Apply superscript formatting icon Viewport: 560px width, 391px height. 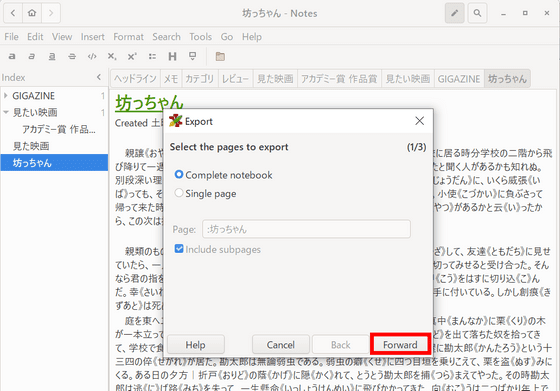click(x=132, y=56)
